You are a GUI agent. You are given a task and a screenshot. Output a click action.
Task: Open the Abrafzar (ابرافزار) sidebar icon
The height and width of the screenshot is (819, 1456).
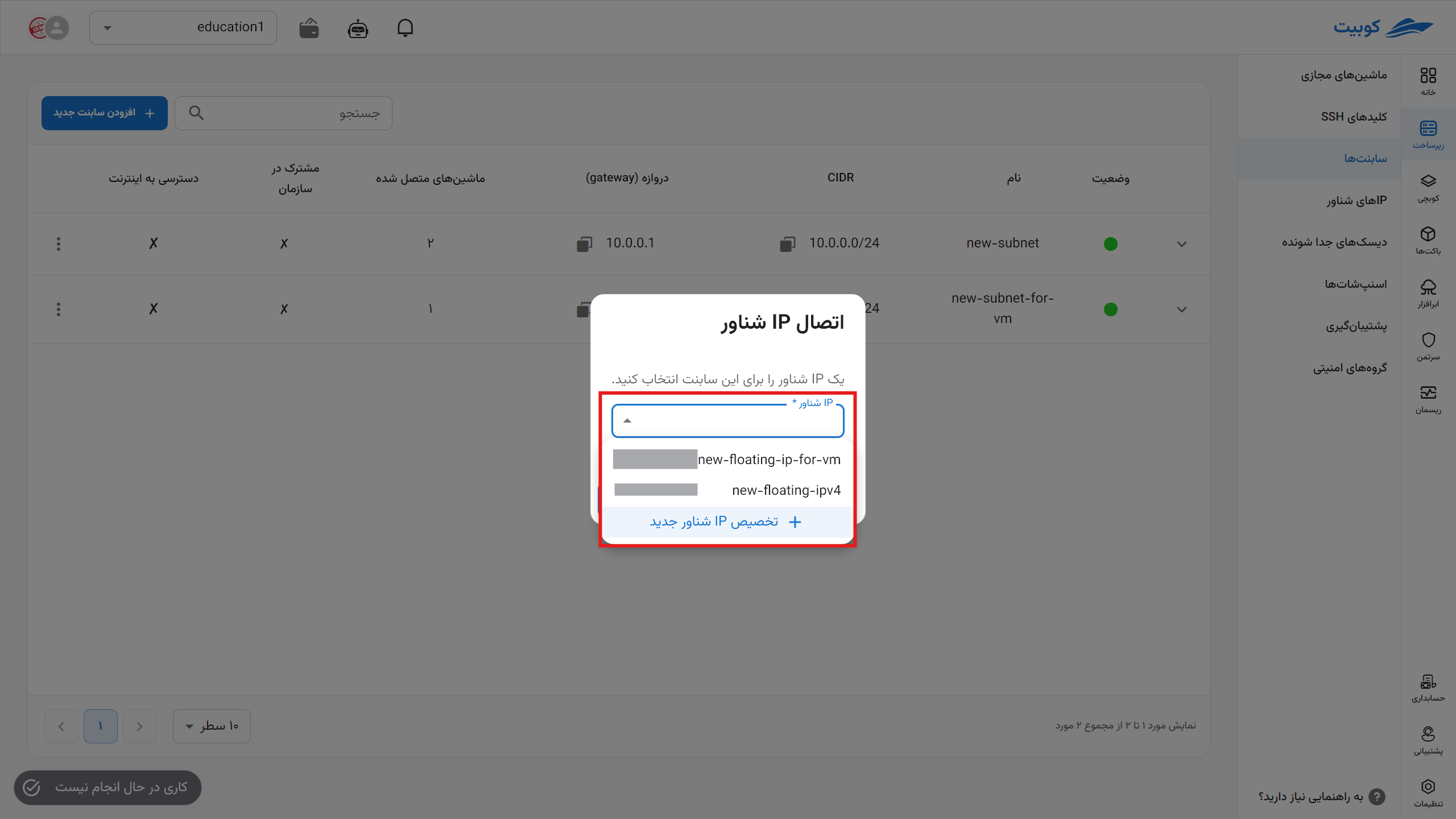(1428, 293)
